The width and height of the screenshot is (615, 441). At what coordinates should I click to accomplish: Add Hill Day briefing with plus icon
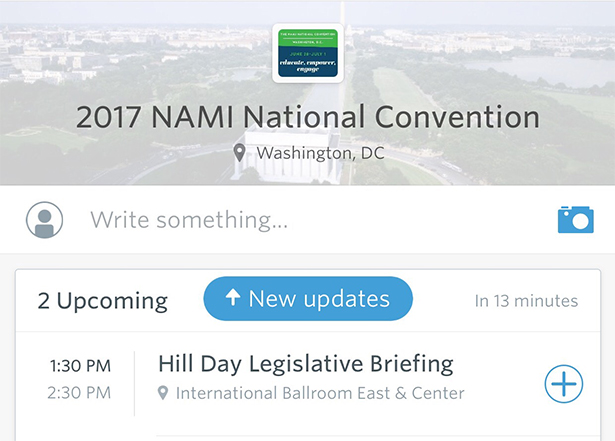564,382
